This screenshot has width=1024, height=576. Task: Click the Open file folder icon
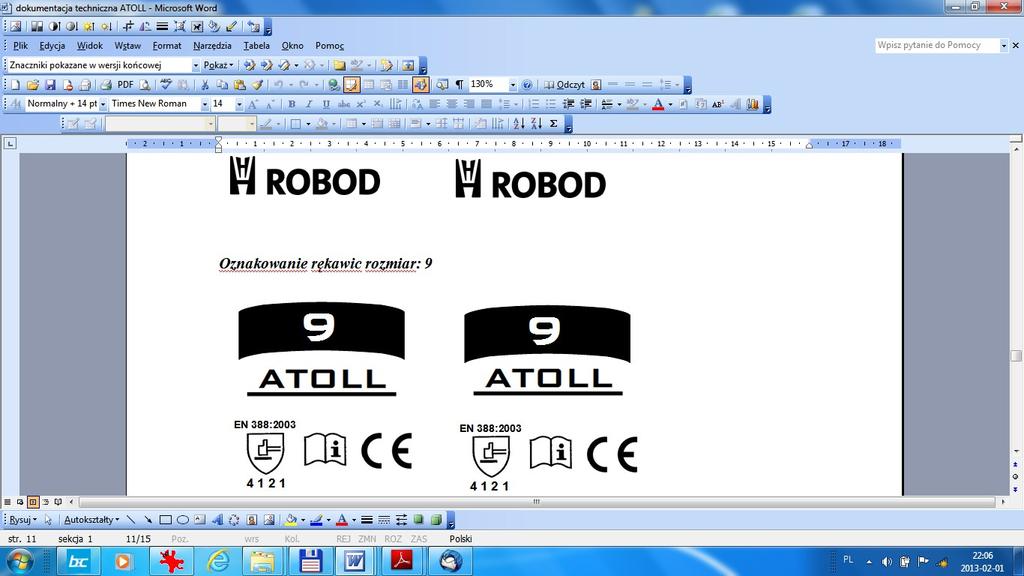[x=33, y=85]
